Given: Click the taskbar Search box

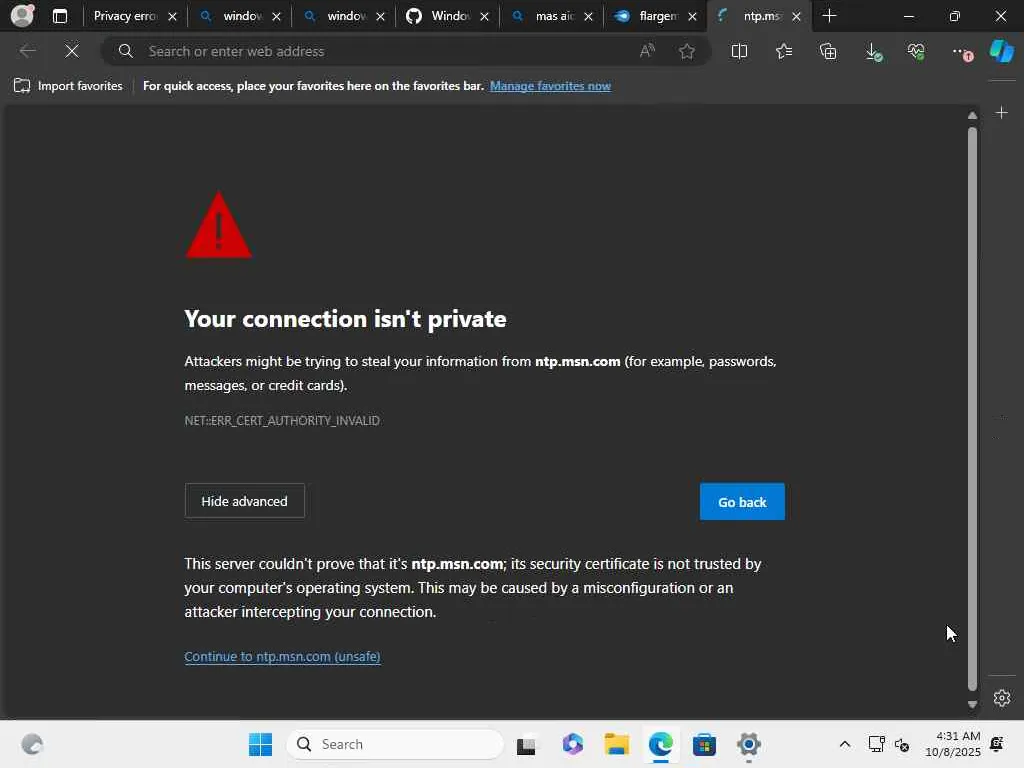Looking at the screenshot, I should pos(395,744).
